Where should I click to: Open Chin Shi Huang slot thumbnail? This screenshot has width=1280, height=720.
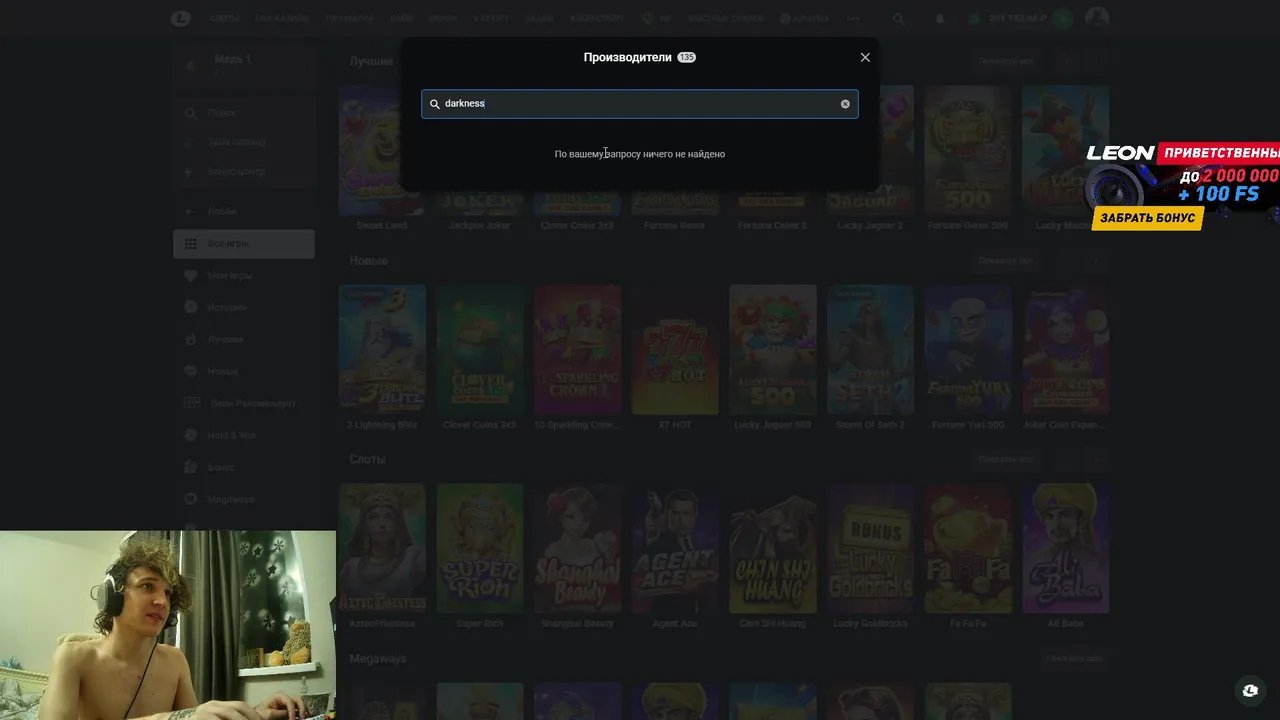point(772,548)
